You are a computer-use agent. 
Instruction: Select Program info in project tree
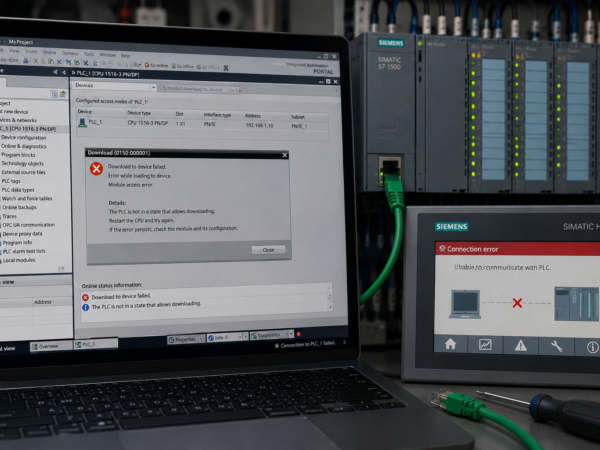[x=17, y=243]
